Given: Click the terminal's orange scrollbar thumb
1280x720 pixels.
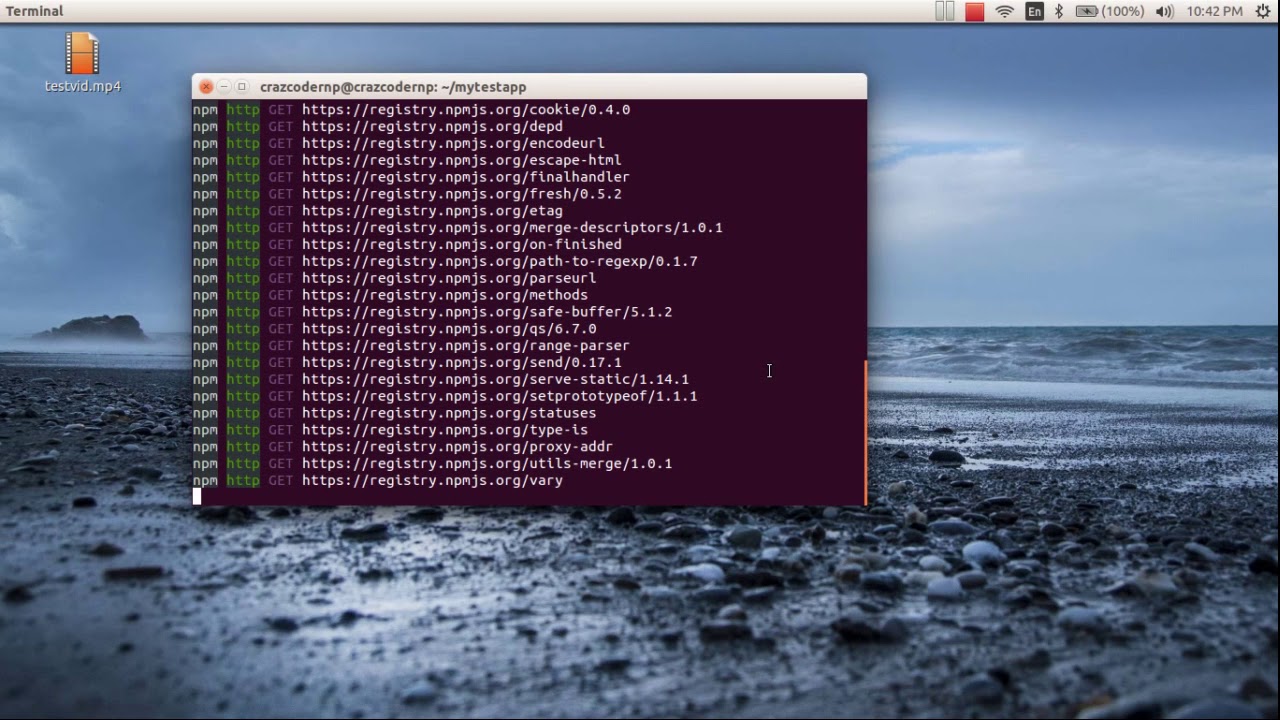Looking at the screenshot, I should (x=864, y=432).
